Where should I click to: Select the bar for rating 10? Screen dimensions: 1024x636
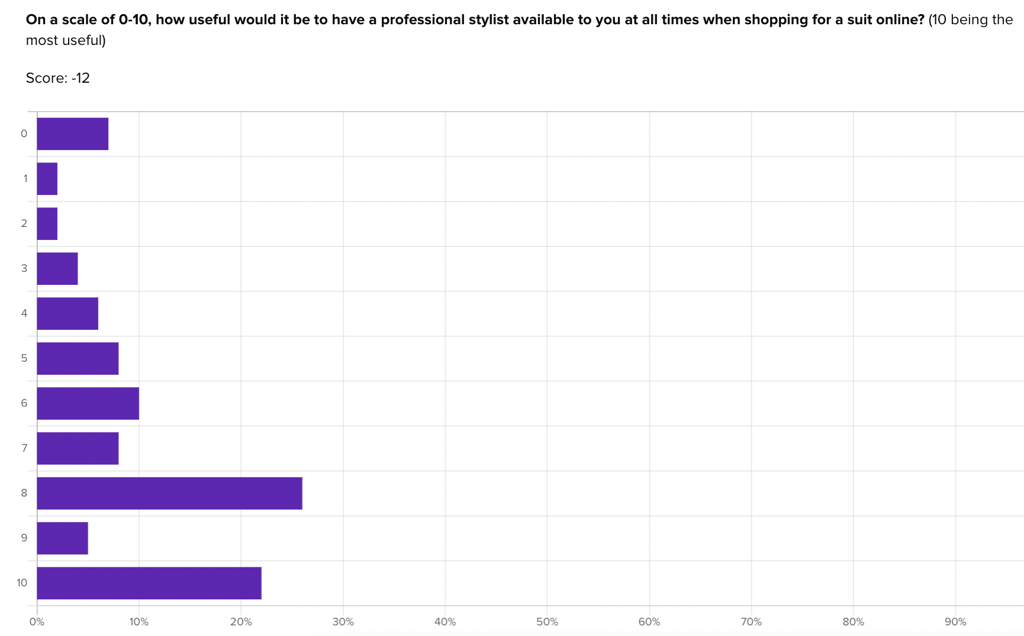(x=150, y=583)
